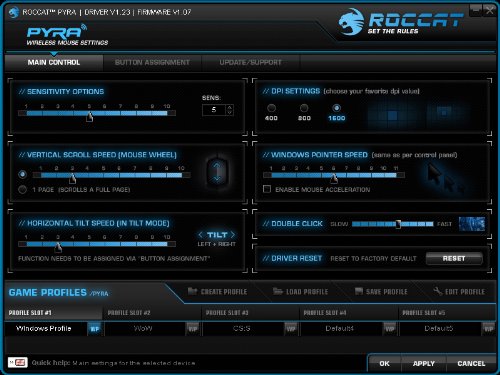This screenshot has width=500, height=375.
Task: Click the Create Profile folder icon
Action: pos(192,291)
